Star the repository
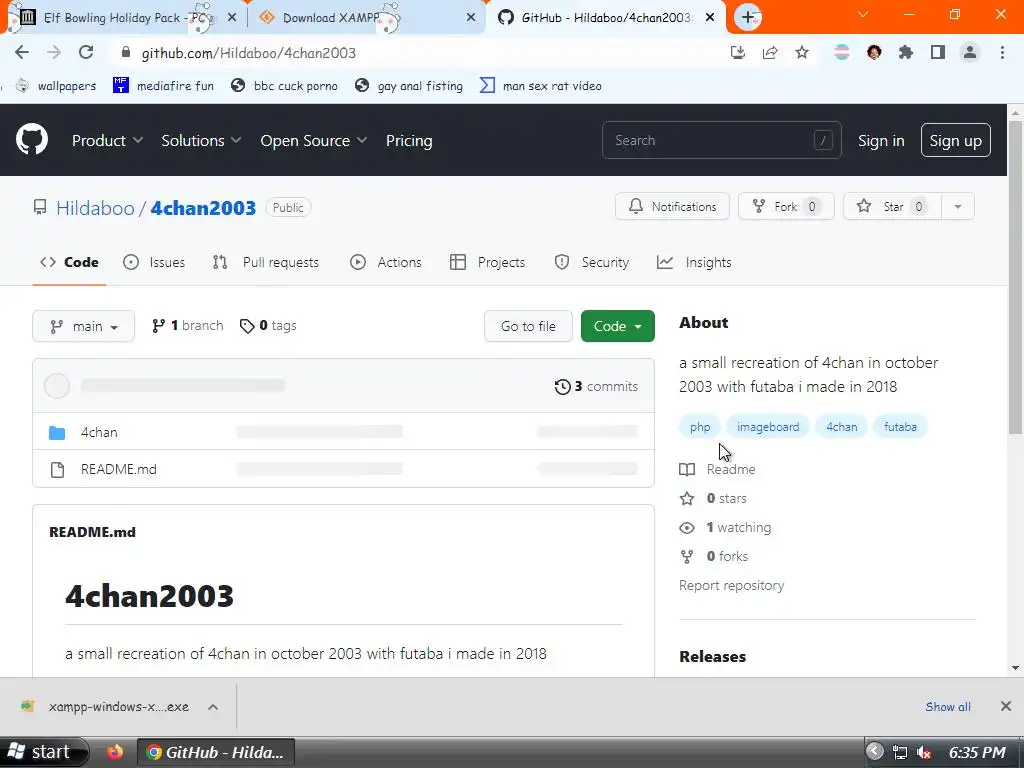Image resolution: width=1024 pixels, height=768 pixels. [x=892, y=206]
